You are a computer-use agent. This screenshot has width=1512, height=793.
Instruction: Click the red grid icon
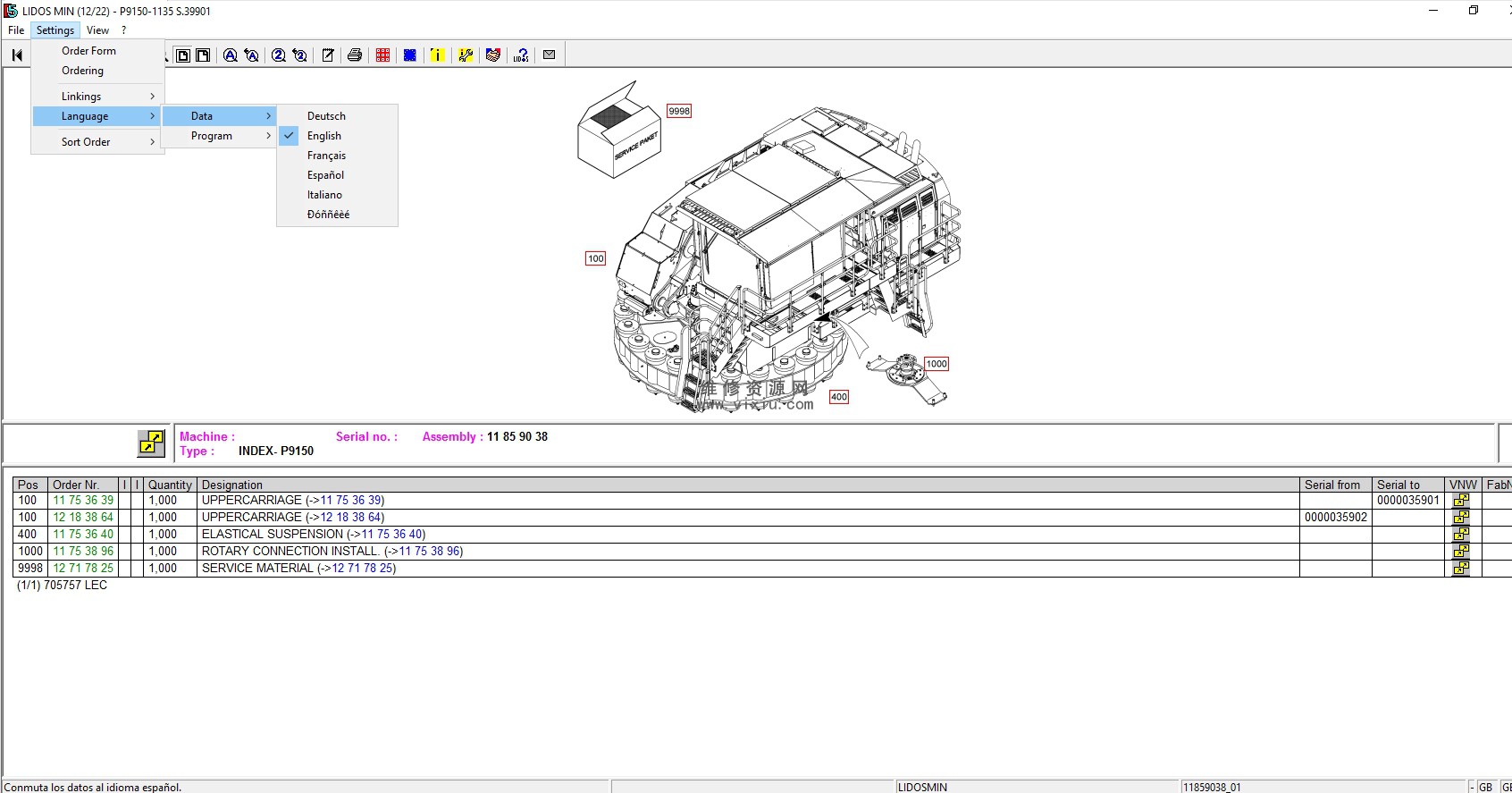pos(382,55)
